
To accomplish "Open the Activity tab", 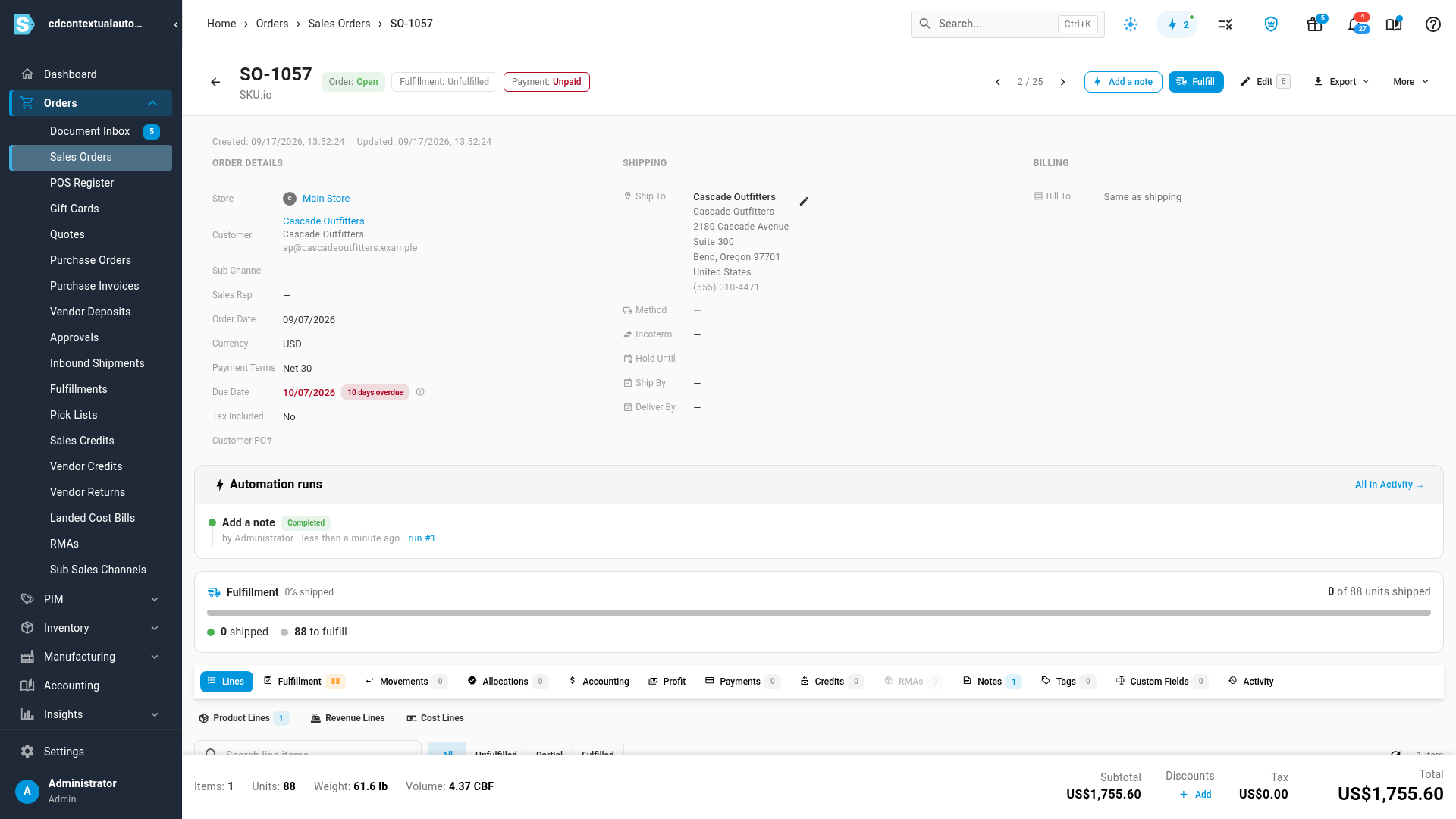I will tap(1251, 682).
